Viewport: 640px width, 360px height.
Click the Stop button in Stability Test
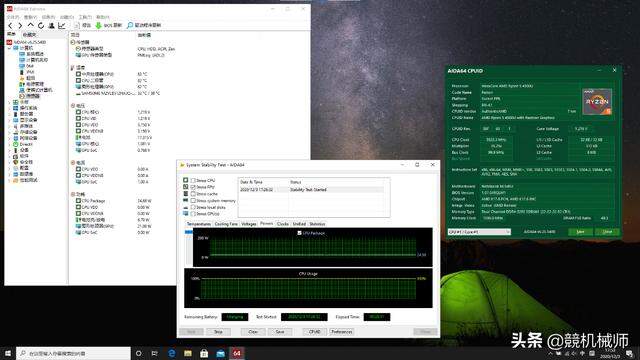[218, 331]
